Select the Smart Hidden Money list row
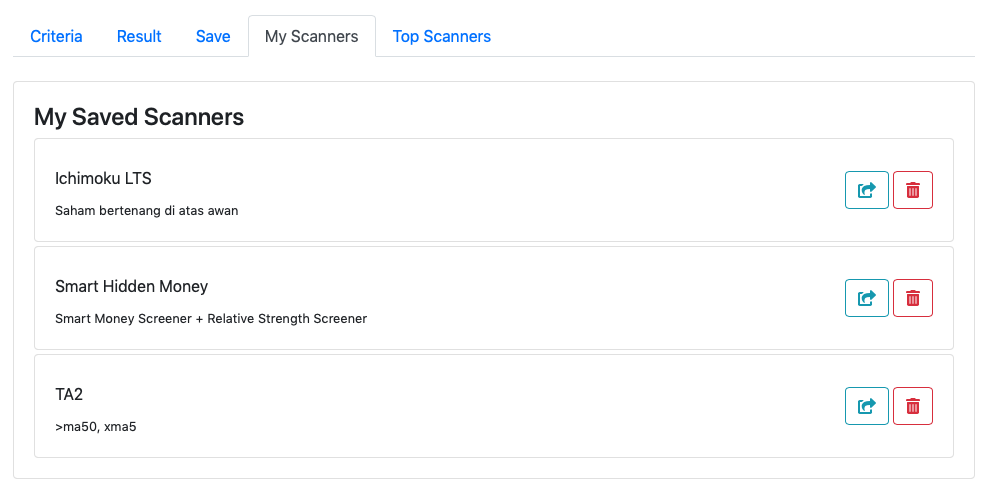Screen dimensions: 991x493 494,298
